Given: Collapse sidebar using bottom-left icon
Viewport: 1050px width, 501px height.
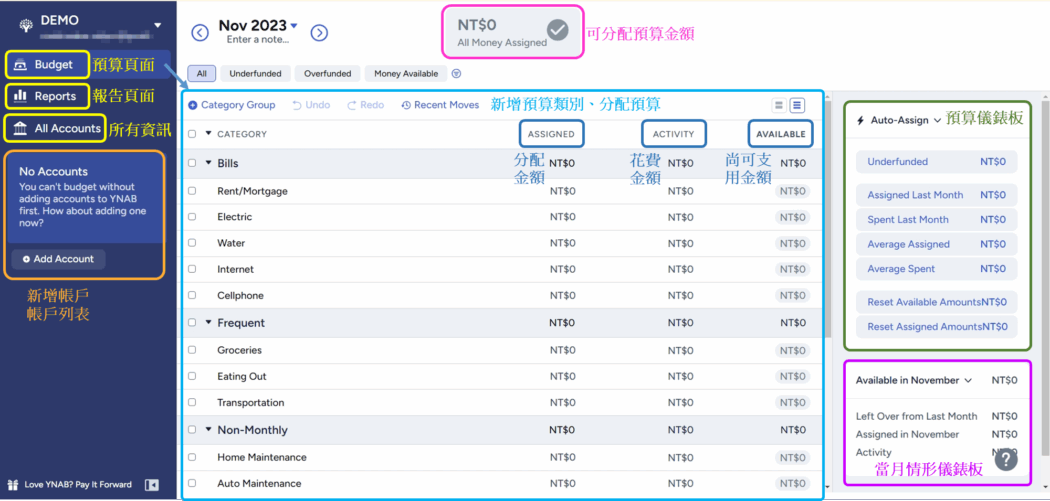Looking at the screenshot, I should coord(151,485).
